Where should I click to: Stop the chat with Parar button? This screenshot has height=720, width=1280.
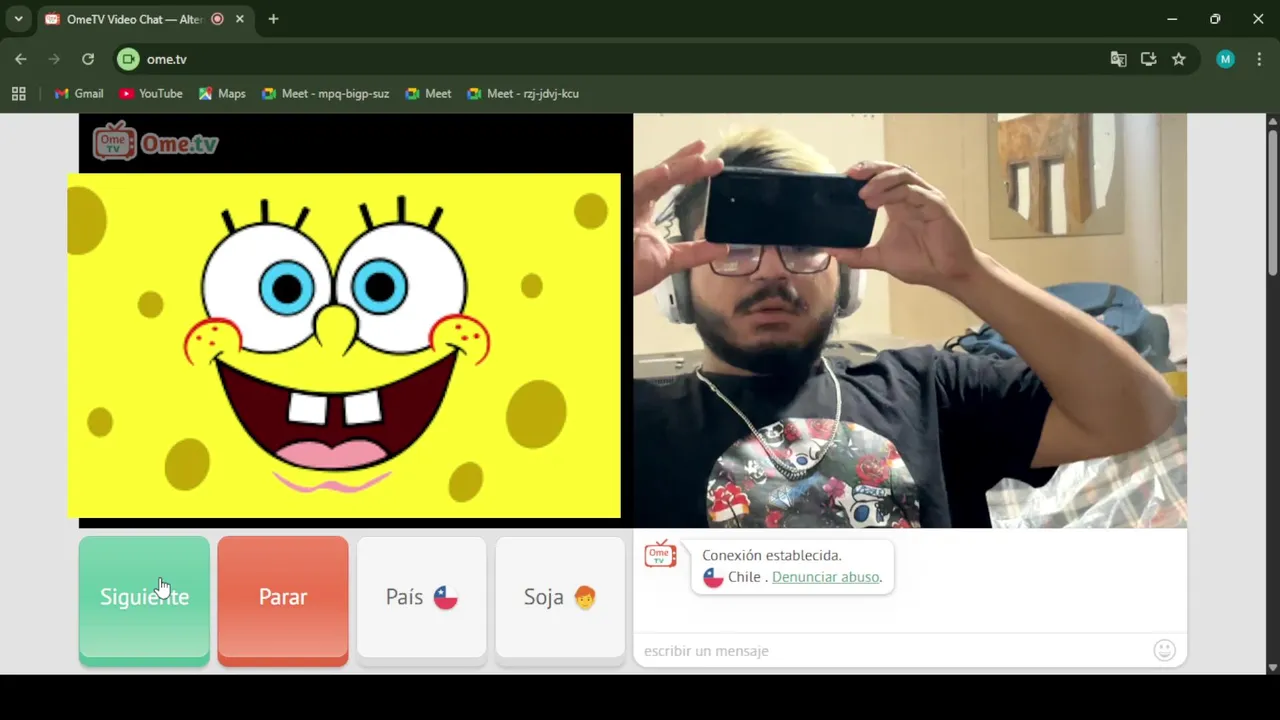coord(283,600)
